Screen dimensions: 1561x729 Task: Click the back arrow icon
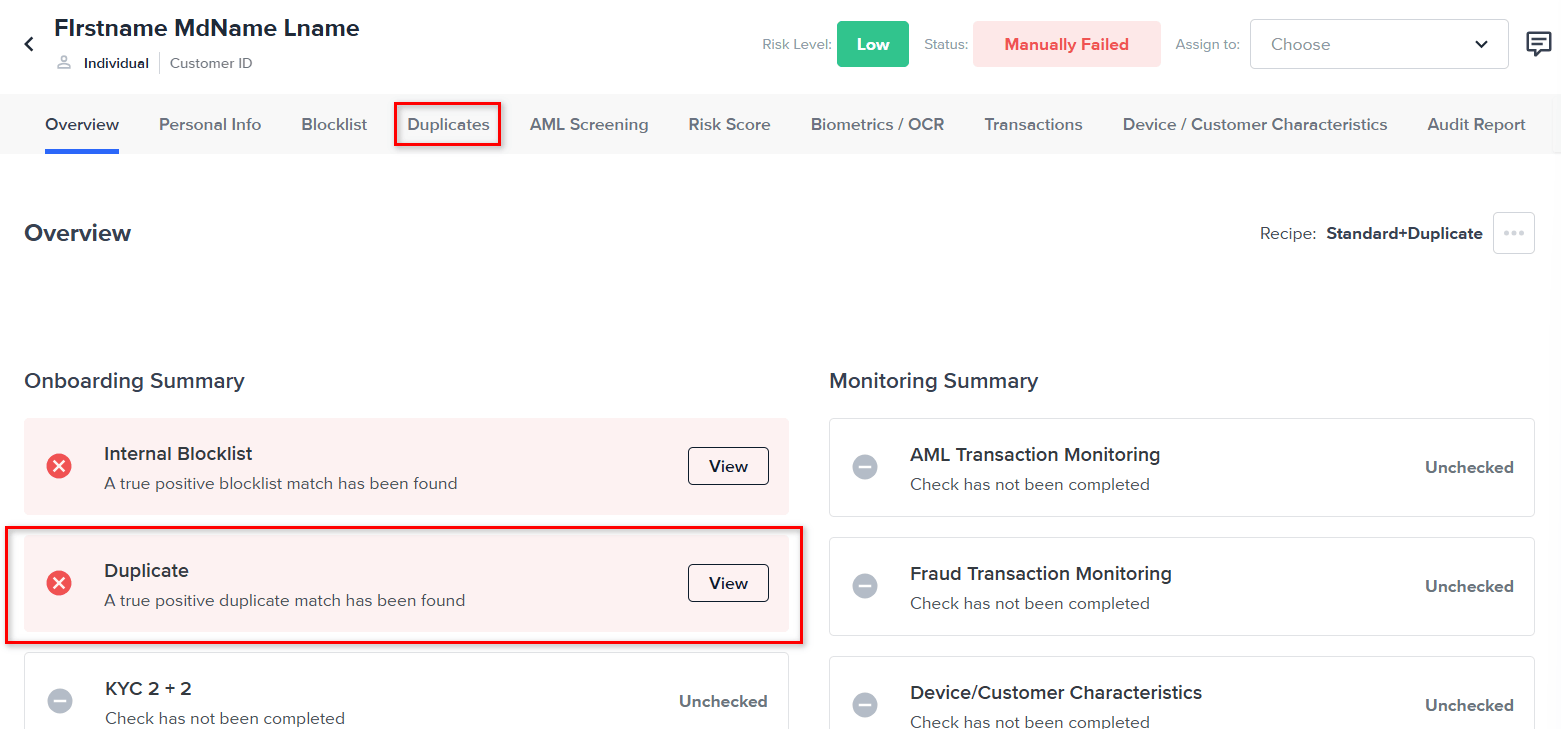(x=29, y=44)
